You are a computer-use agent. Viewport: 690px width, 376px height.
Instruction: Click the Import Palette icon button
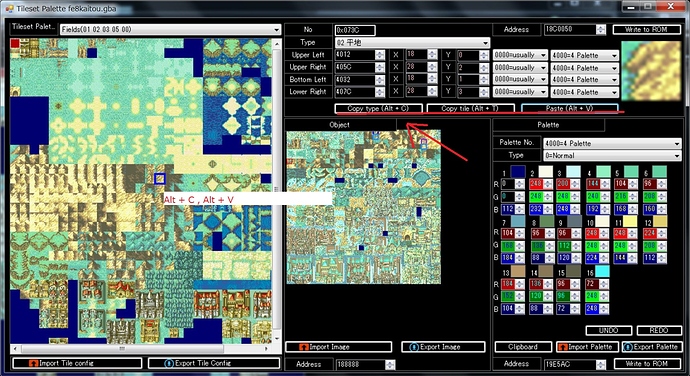coord(562,347)
